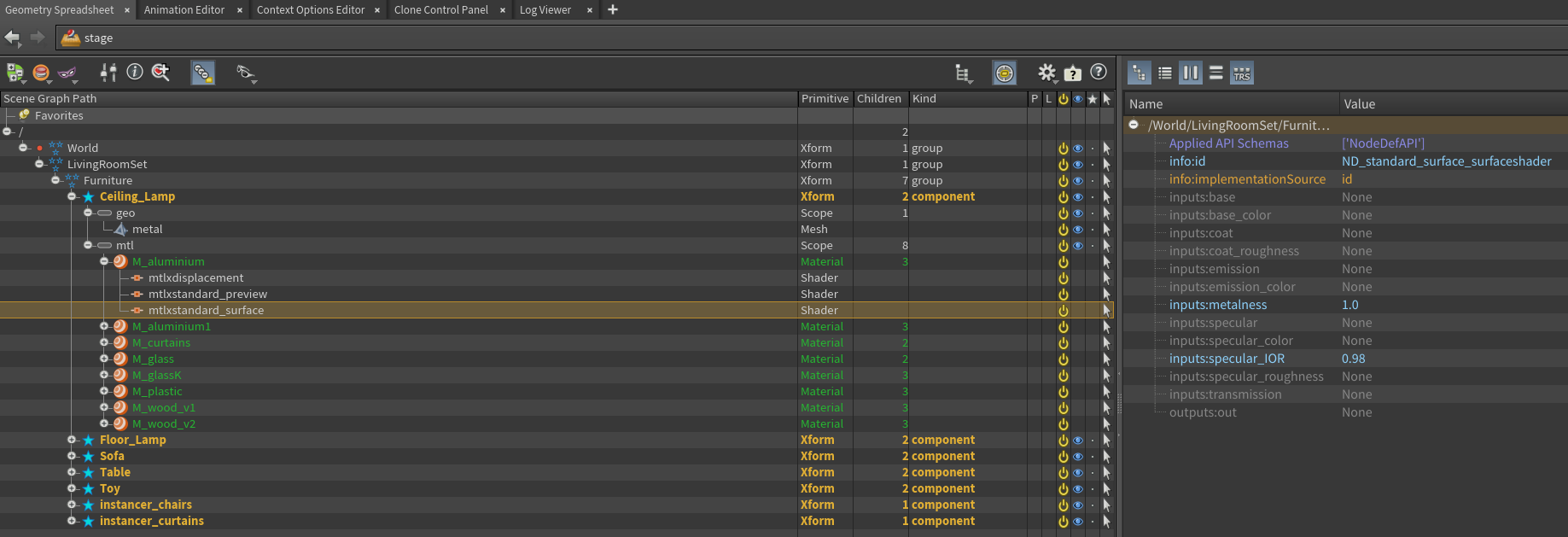Toggle activation power icon for M_glass
This screenshot has height=537, width=1568.
click(1064, 359)
